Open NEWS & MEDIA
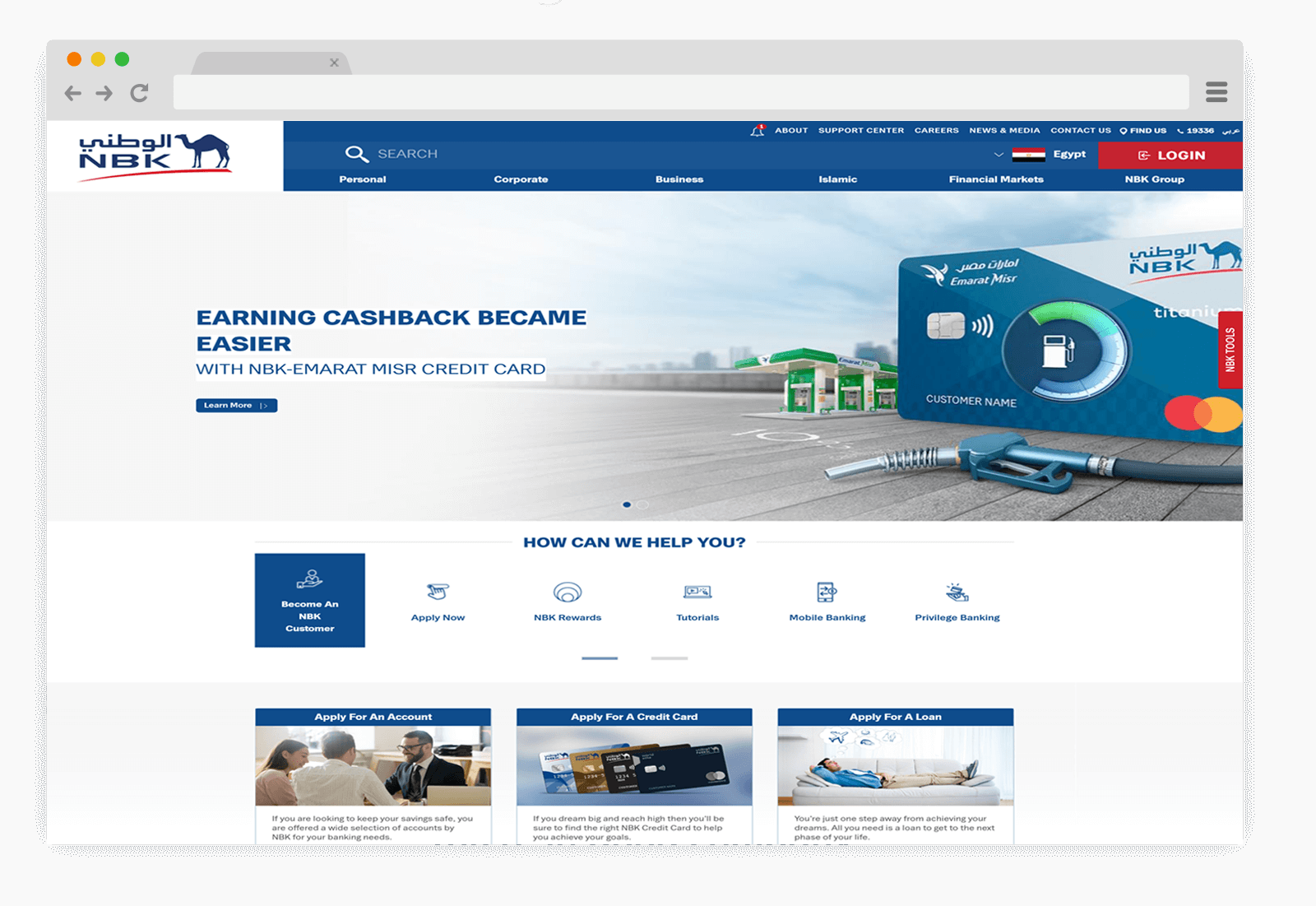 [1004, 130]
